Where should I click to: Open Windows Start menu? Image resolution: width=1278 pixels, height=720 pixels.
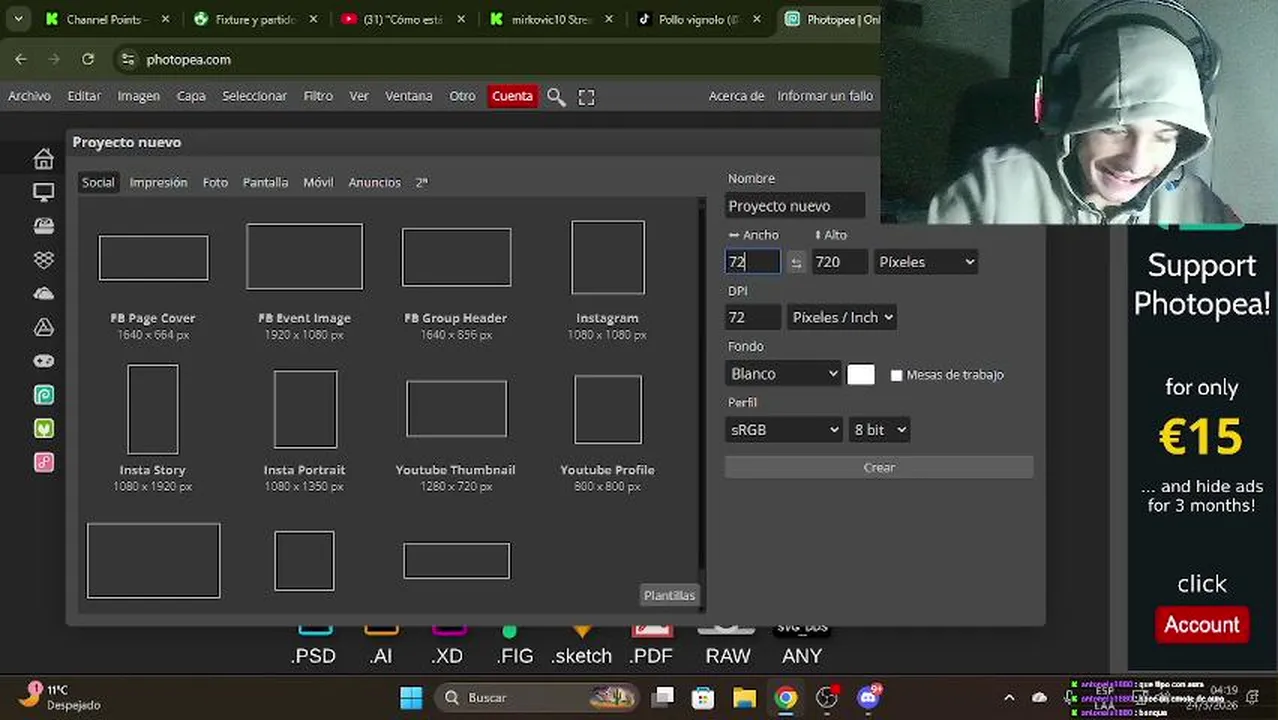click(x=411, y=697)
